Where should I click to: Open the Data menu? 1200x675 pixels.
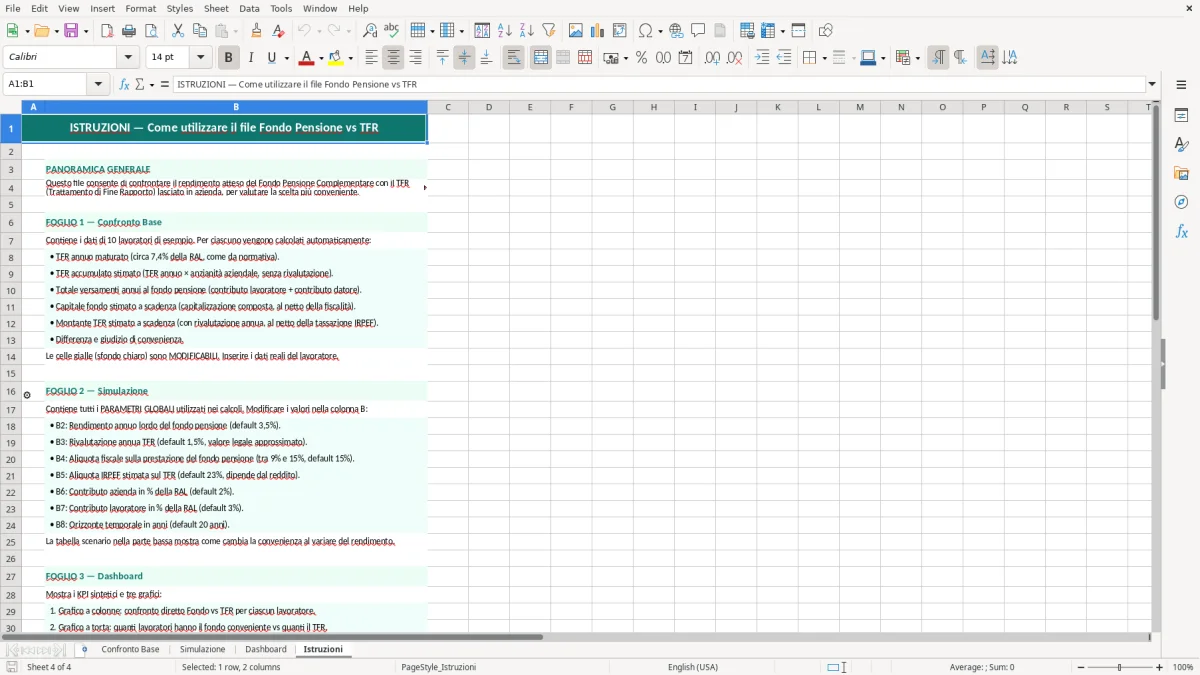coord(249,8)
